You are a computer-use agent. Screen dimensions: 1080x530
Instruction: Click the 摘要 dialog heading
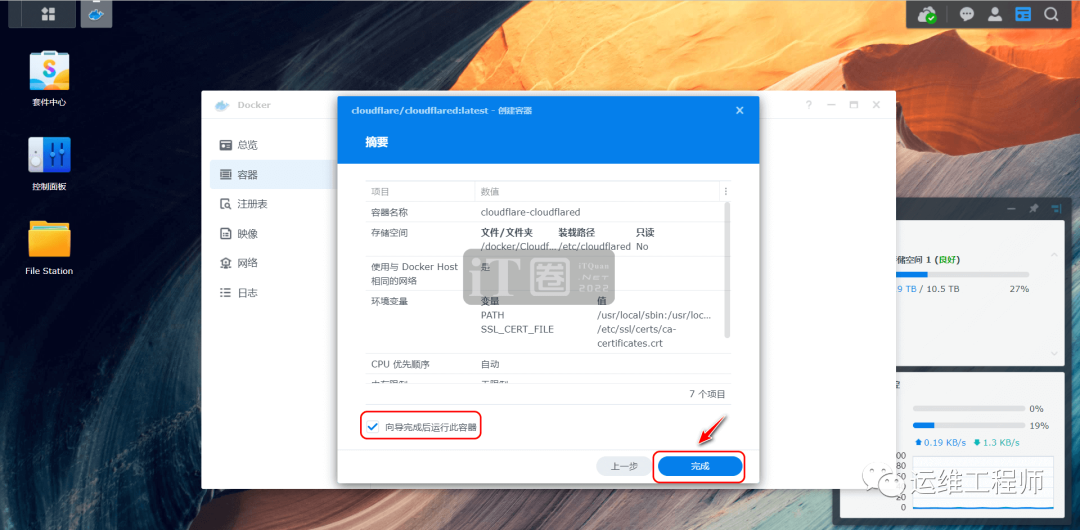point(377,143)
